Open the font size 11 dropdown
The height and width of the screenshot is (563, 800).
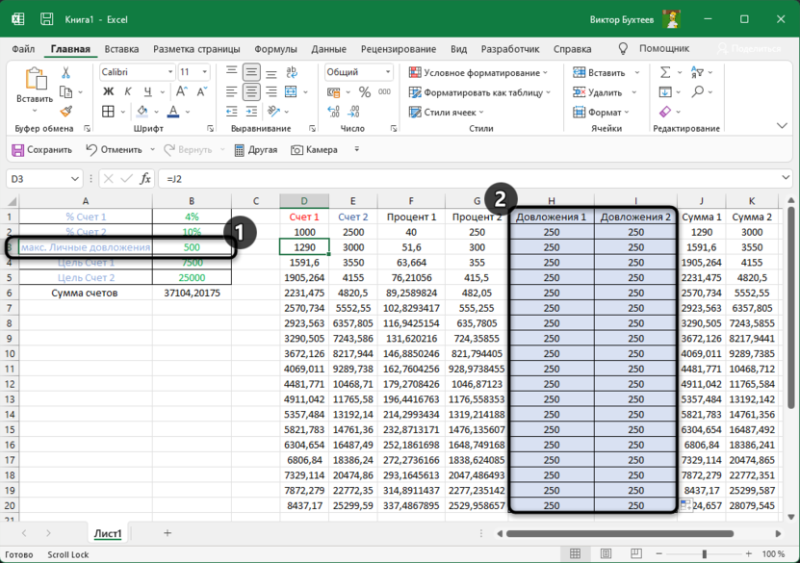(205, 72)
